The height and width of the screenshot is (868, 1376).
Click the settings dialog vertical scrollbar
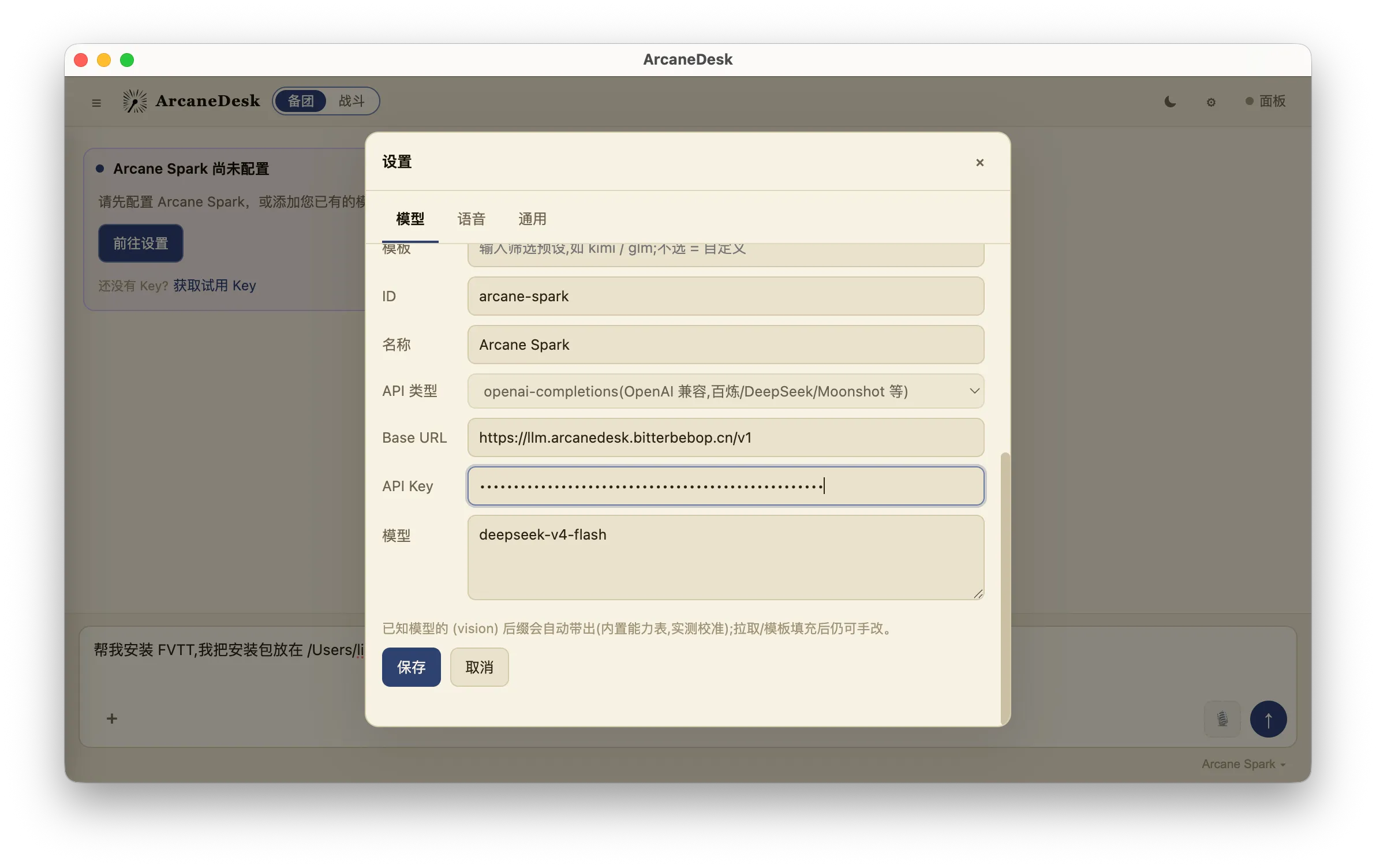pos(1005,589)
